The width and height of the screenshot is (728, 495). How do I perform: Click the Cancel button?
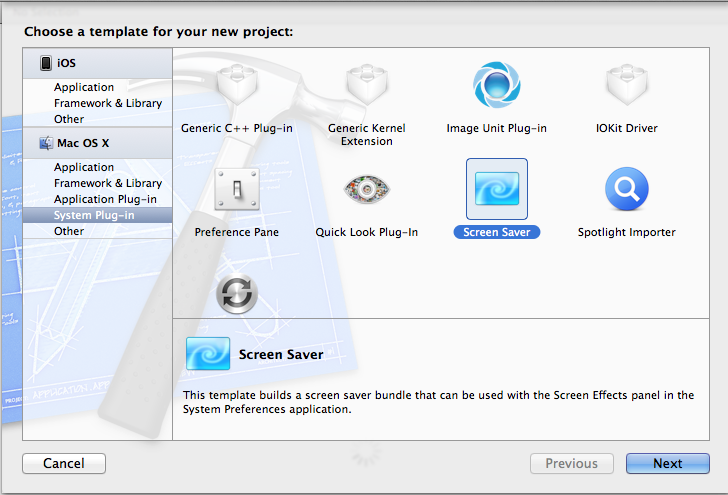[64, 463]
